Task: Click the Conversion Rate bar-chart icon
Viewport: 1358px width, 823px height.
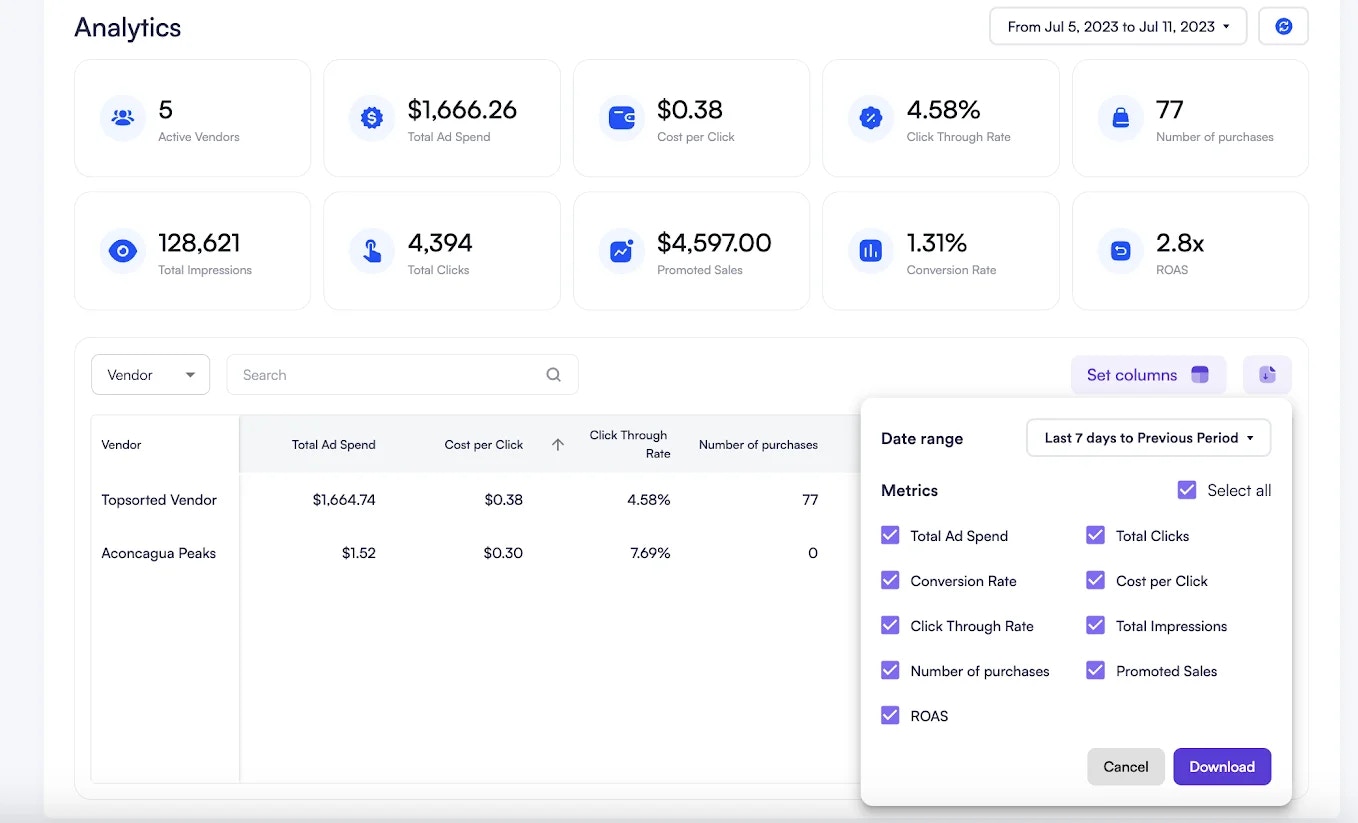Action: click(x=870, y=251)
